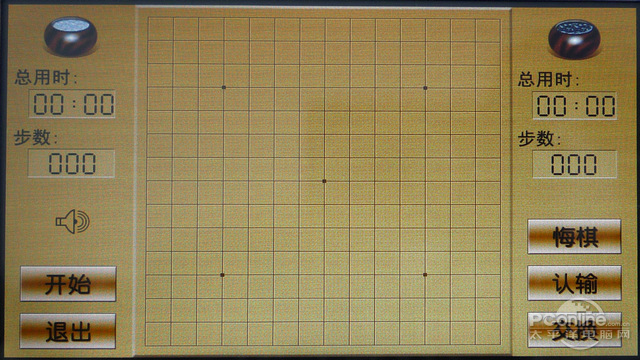Toggle the sound speaker icon
The image size is (640, 360).
[x=73, y=222]
